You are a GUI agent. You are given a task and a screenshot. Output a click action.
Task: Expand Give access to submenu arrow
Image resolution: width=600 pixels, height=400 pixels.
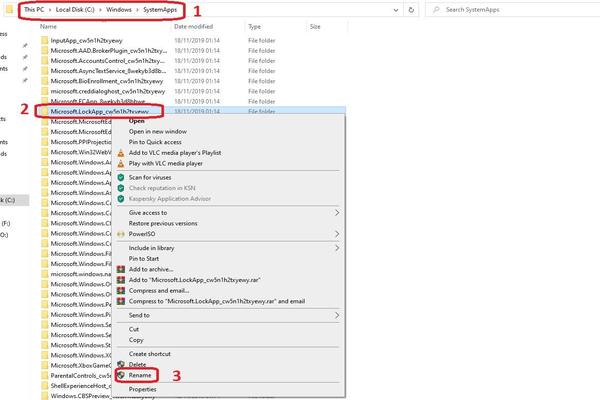pos(337,212)
